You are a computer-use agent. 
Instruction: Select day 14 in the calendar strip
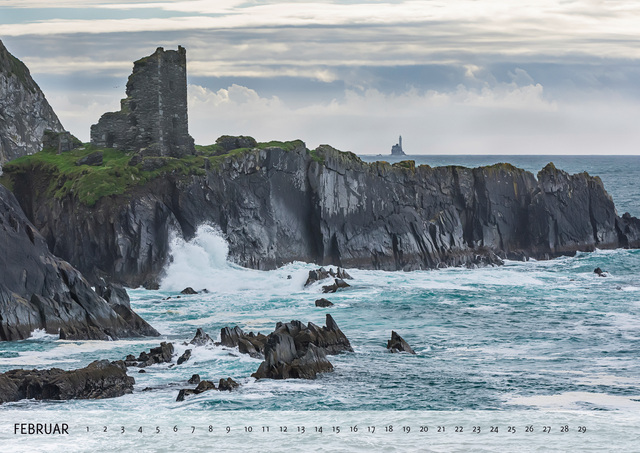tap(318, 429)
